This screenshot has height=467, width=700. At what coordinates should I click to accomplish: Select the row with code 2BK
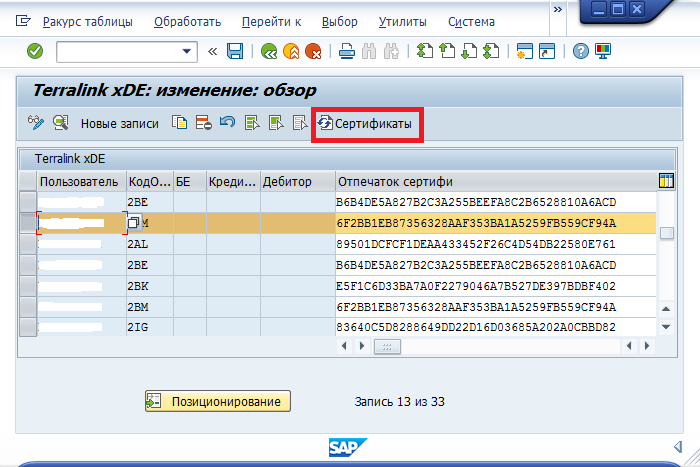(x=28, y=286)
